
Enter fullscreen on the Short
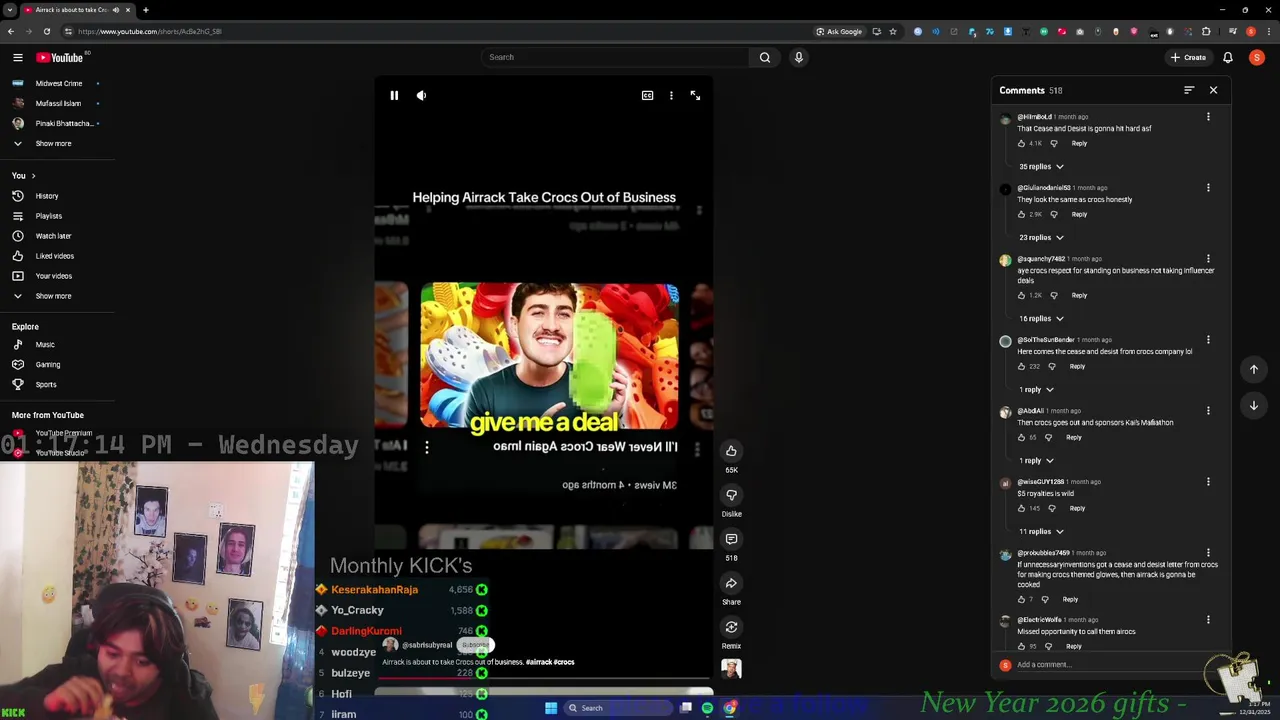click(695, 95)
